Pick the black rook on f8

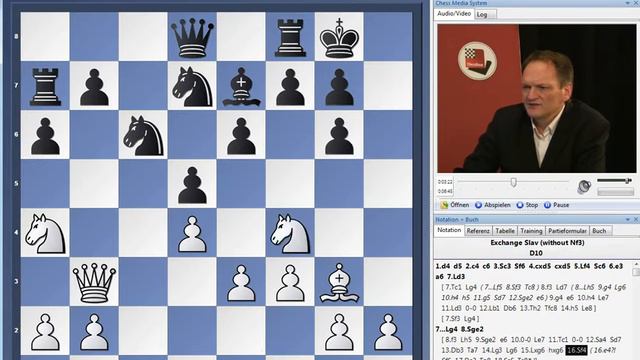pyautogui.click(x=290, y=38)
